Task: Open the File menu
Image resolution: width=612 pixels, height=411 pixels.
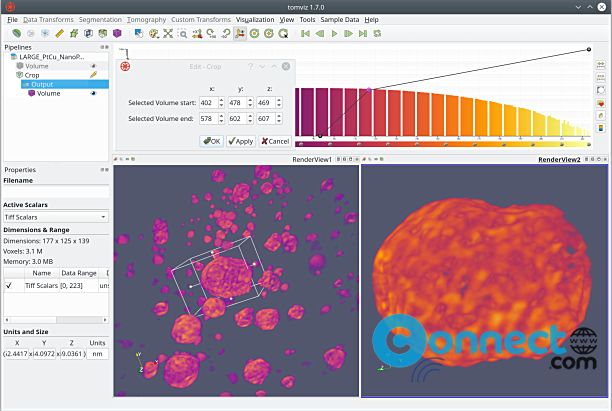Action: [12, 20]
